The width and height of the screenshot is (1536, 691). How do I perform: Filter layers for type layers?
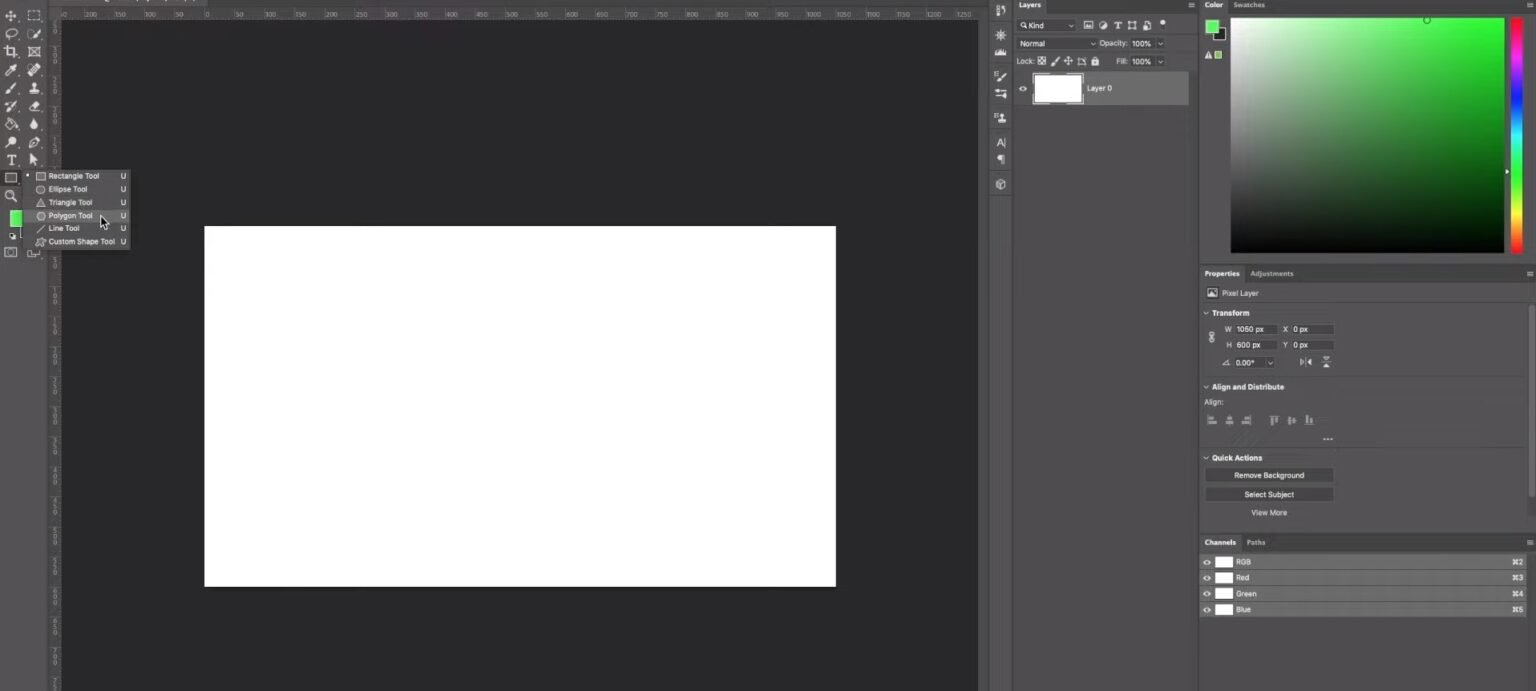(1117, 25)
